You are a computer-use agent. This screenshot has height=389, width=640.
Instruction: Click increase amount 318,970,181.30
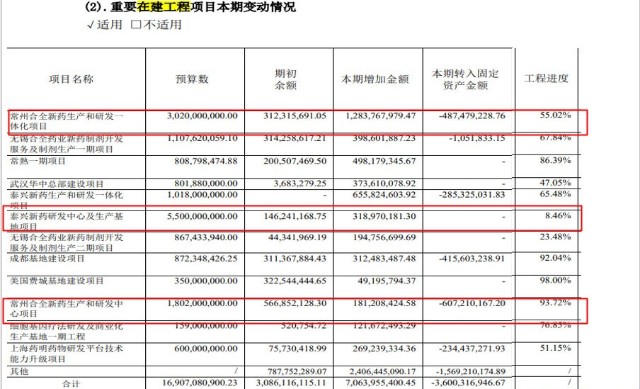click(384, 216)
